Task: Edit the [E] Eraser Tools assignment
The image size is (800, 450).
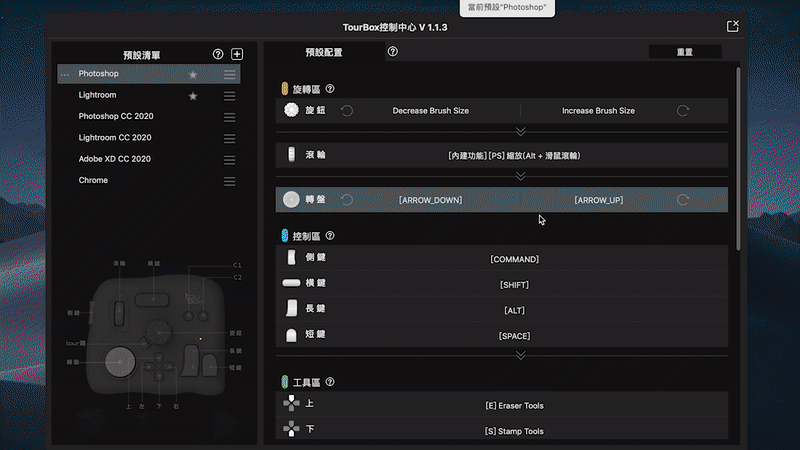Action: point(514,406)
